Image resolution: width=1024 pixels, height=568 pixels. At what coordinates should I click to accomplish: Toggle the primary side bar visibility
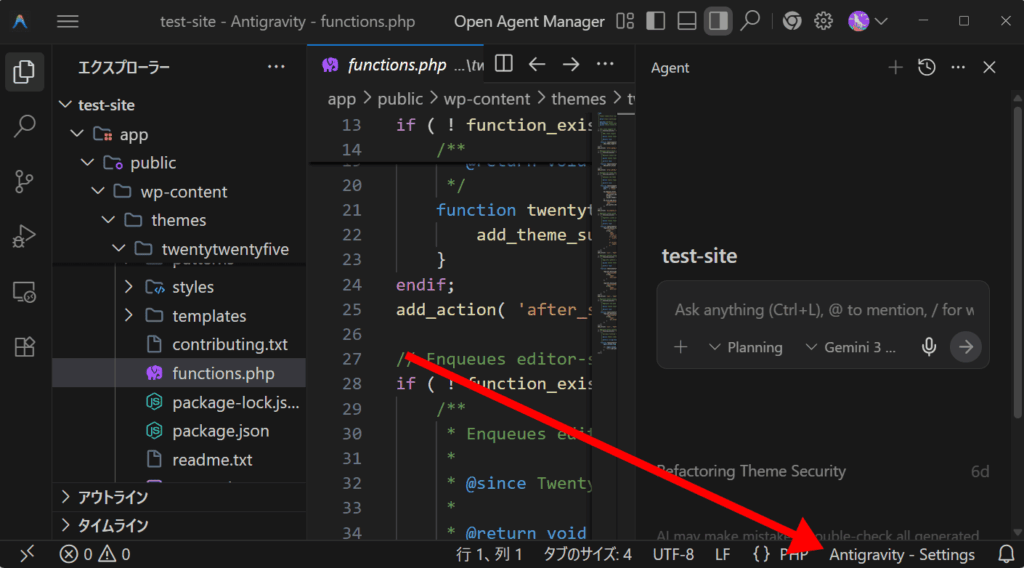click(655, 21)
